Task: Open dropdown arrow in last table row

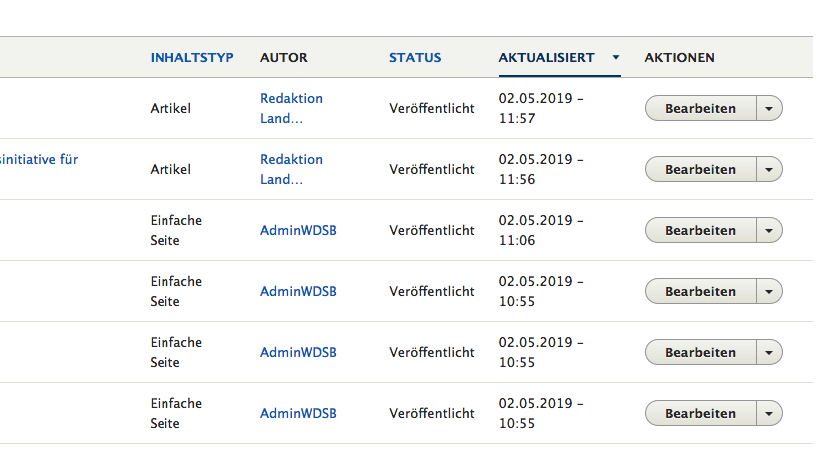Action: point(769,414)
